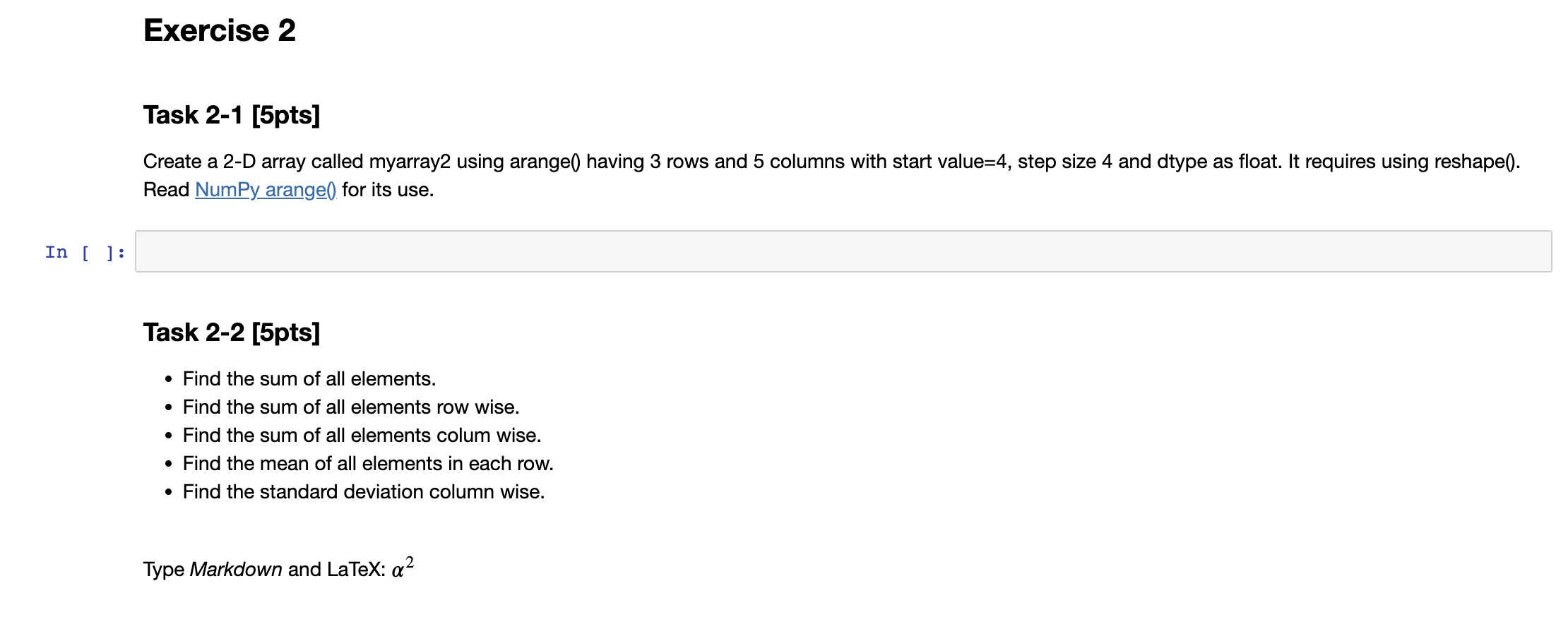Click the Task 2-1 [5pts] heading
1568x617 pixels.
pyautogui.click(x=232, y=114)
